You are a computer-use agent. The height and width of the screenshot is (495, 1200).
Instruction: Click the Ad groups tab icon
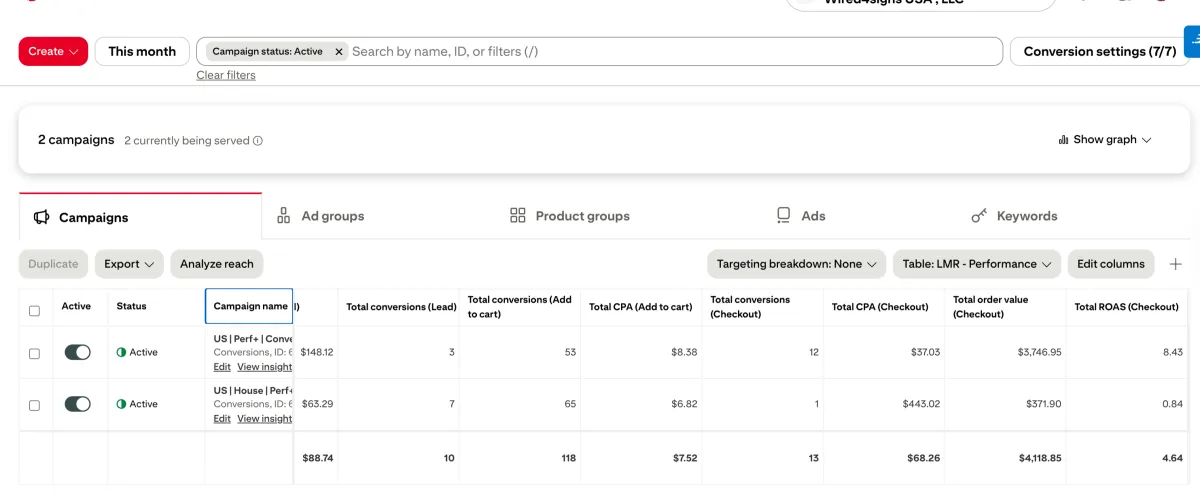[x=283, y=216]
